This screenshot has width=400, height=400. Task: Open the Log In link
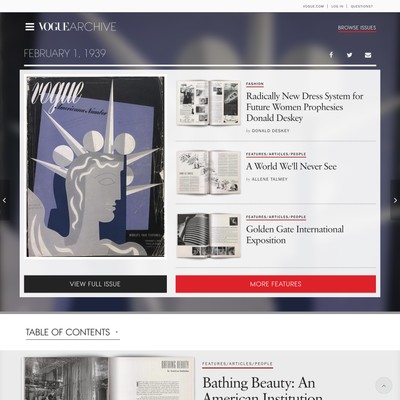point(337,6)
